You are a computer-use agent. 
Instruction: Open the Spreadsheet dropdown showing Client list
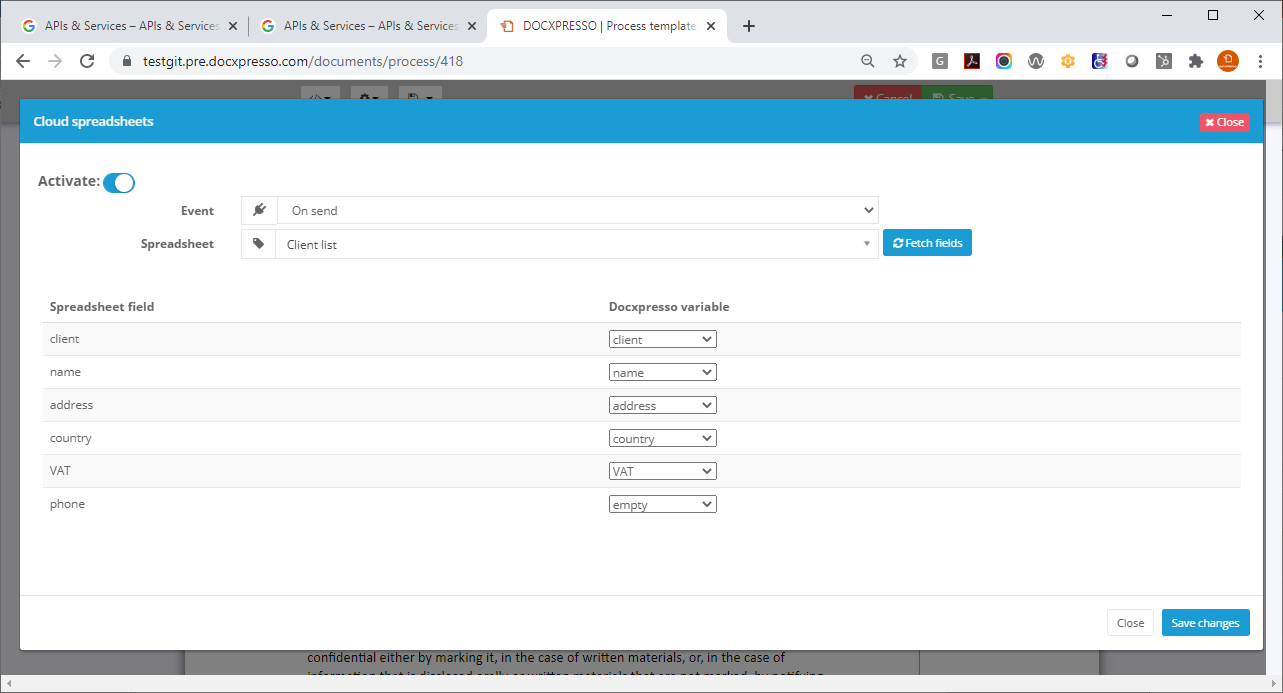577,244
